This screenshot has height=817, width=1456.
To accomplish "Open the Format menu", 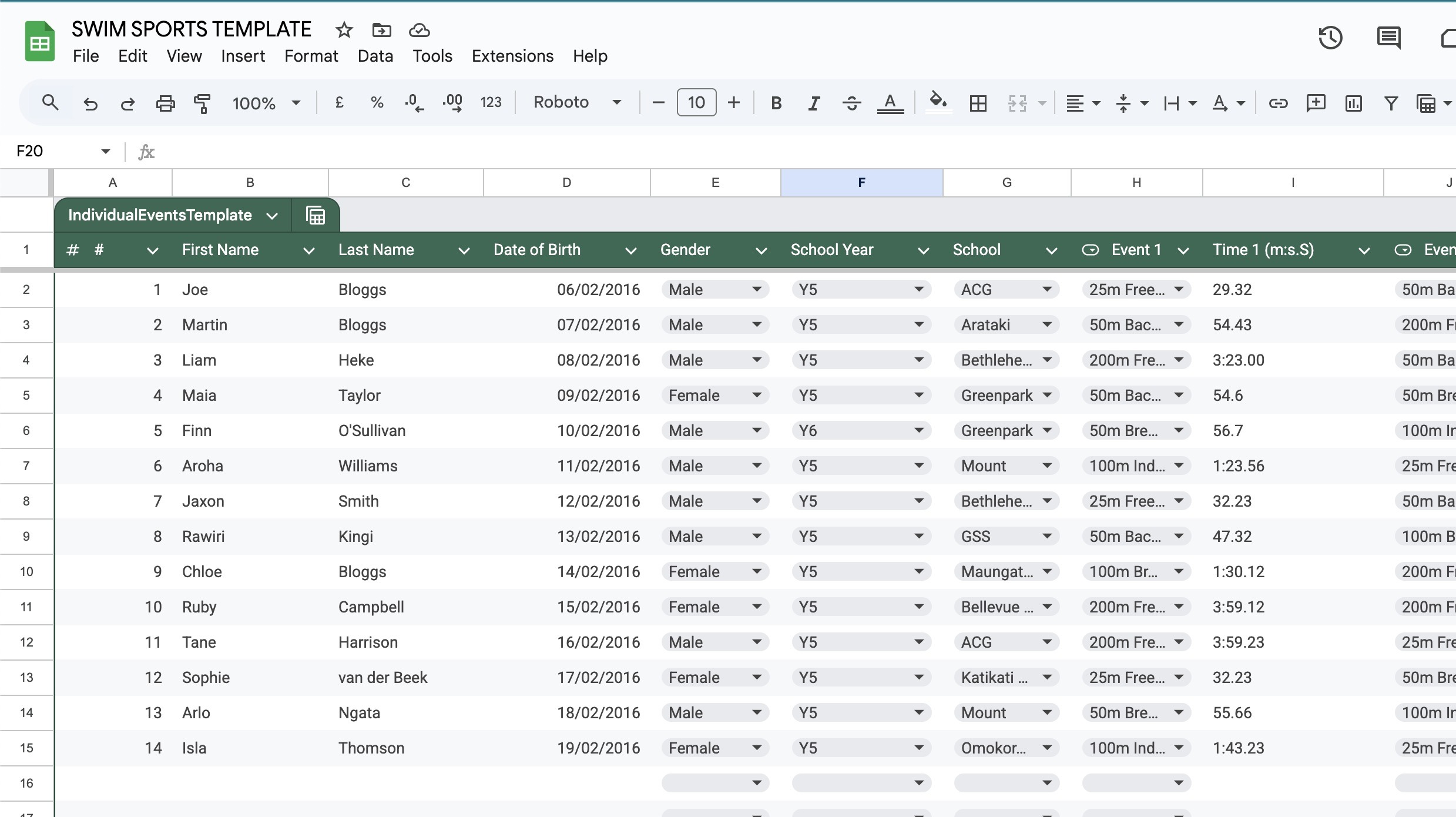I will (x=311, y=56).
